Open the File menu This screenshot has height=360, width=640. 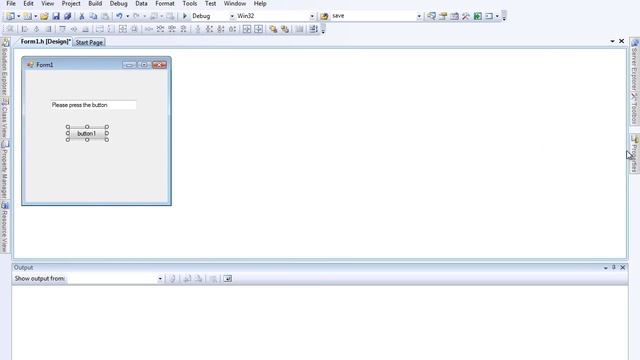(11, 4)
